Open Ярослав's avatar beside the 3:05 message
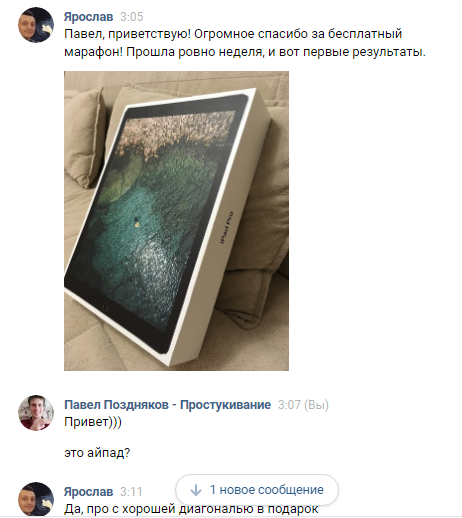The height and width of the screenshot is (518, 462). pos(36,25)
